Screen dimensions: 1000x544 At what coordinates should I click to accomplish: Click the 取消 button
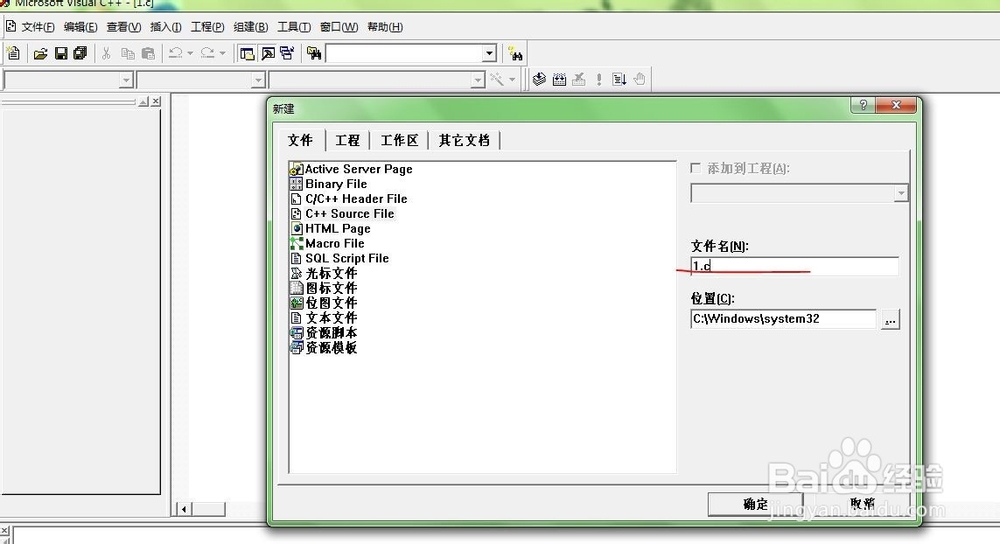pos(862,504)
